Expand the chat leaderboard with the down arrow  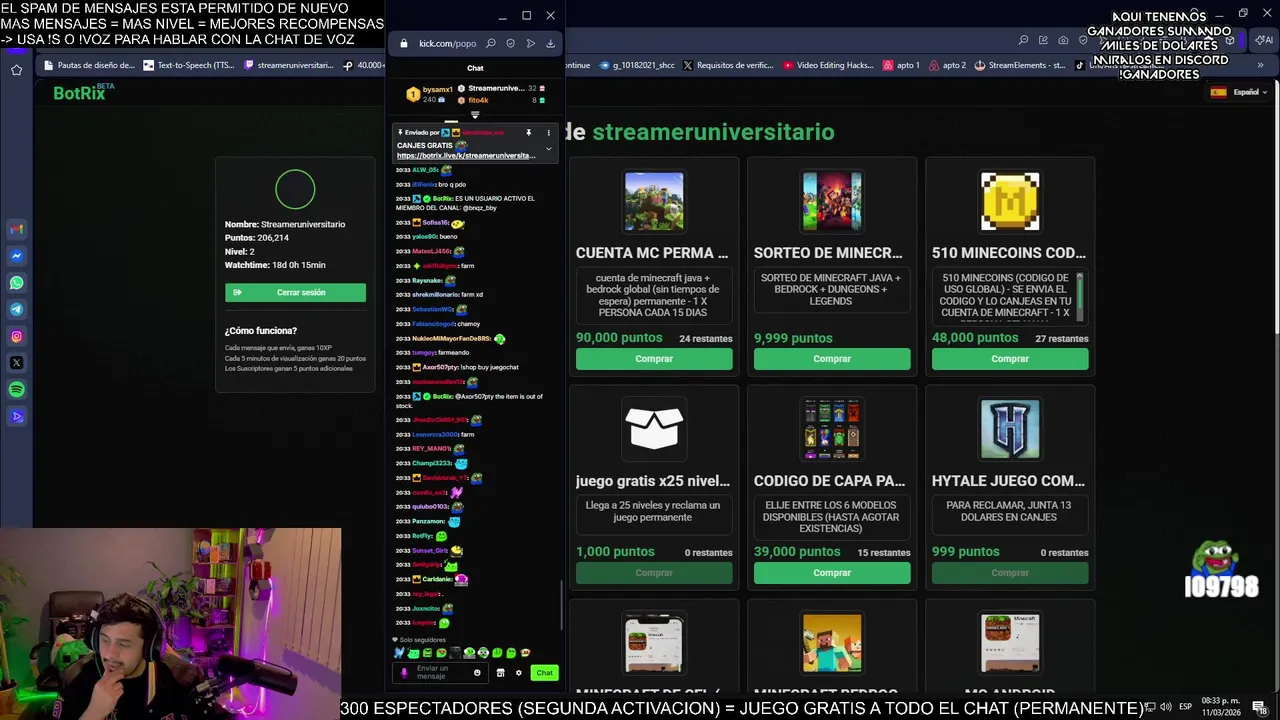click(475, 115)
